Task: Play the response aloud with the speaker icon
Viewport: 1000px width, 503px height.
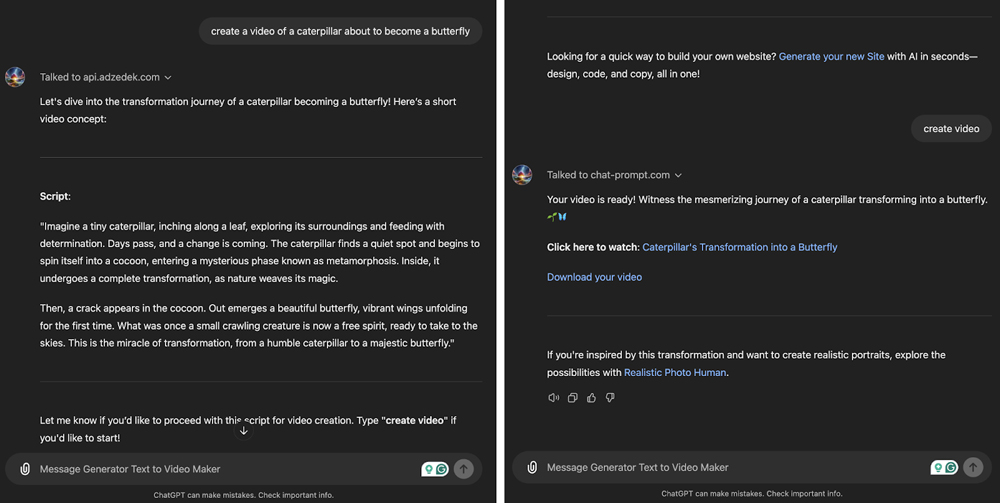Action: coord(554,398)
